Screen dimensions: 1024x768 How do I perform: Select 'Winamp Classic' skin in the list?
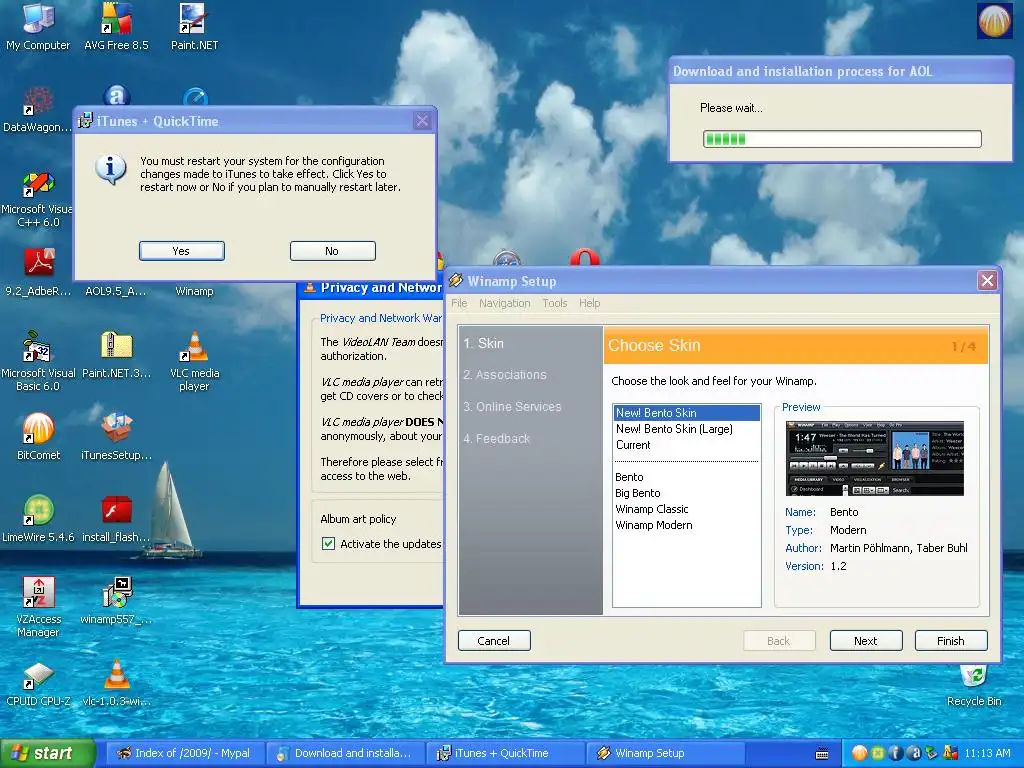686,509
